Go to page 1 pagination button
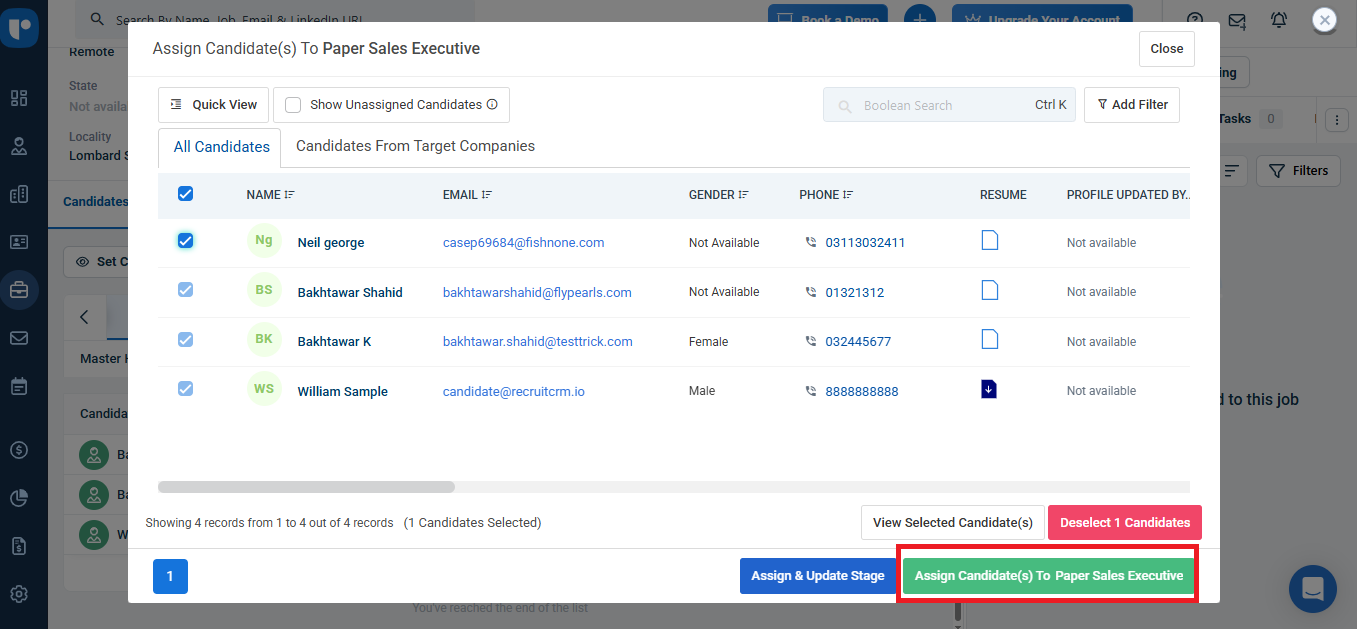 170,576
